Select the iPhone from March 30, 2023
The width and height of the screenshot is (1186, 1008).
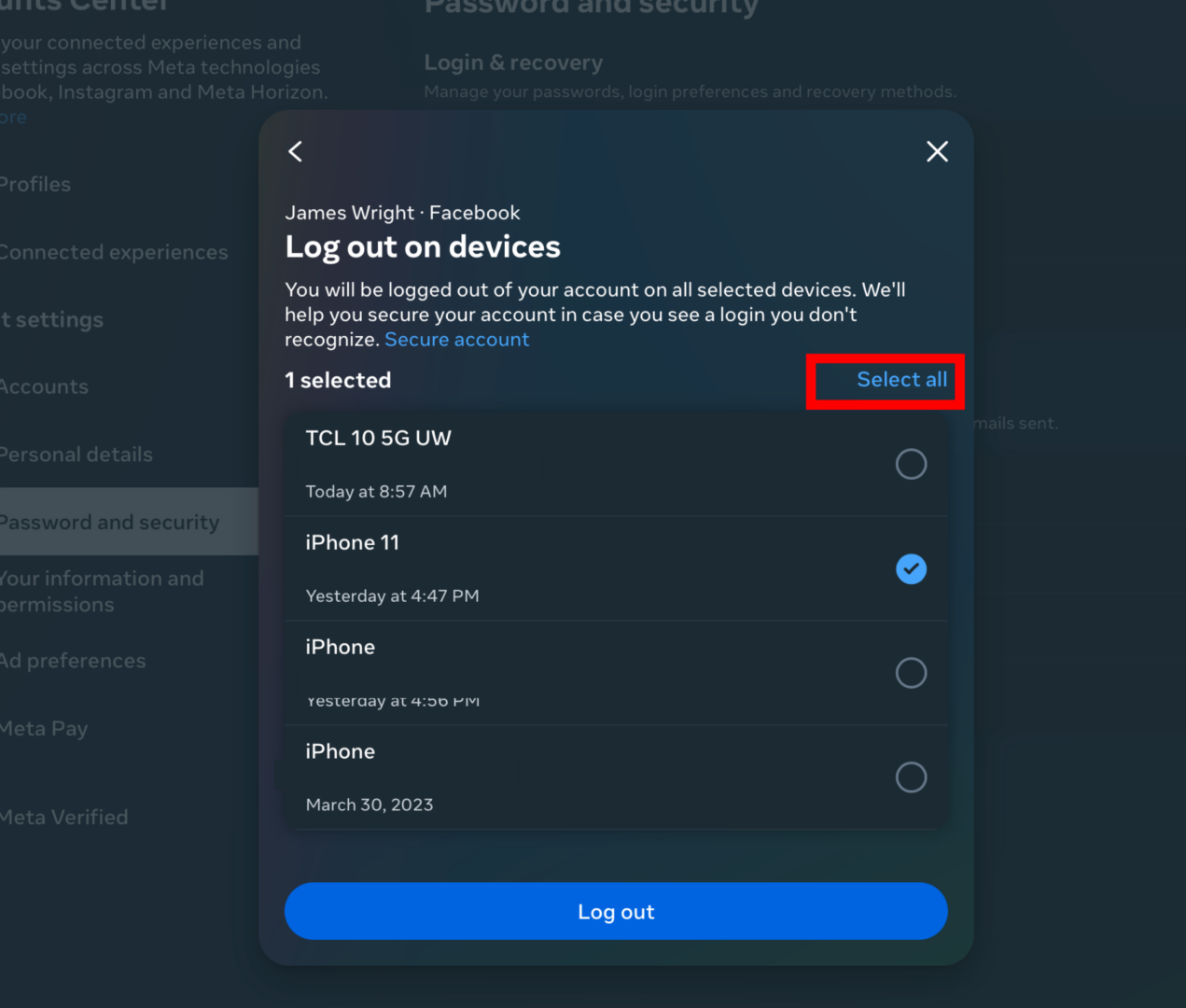(x=911, y=777)
